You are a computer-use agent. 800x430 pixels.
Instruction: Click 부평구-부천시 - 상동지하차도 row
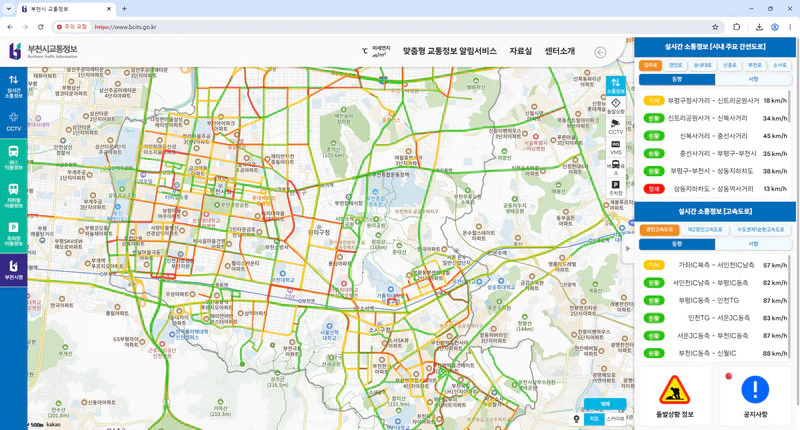click(715, 171)
